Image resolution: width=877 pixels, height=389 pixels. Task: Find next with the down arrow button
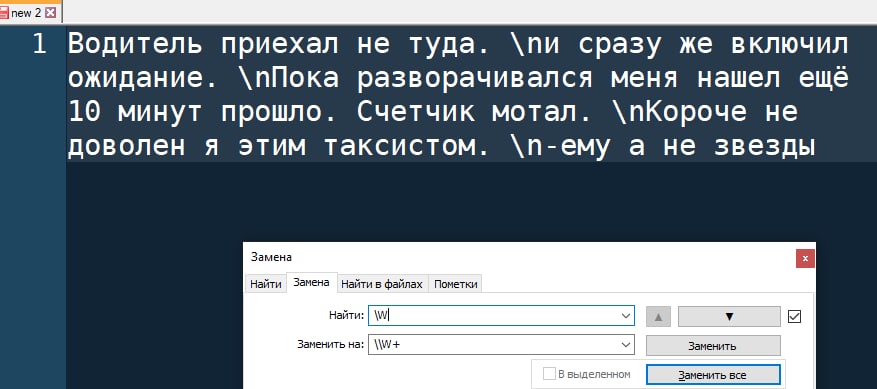click(729, 316)
